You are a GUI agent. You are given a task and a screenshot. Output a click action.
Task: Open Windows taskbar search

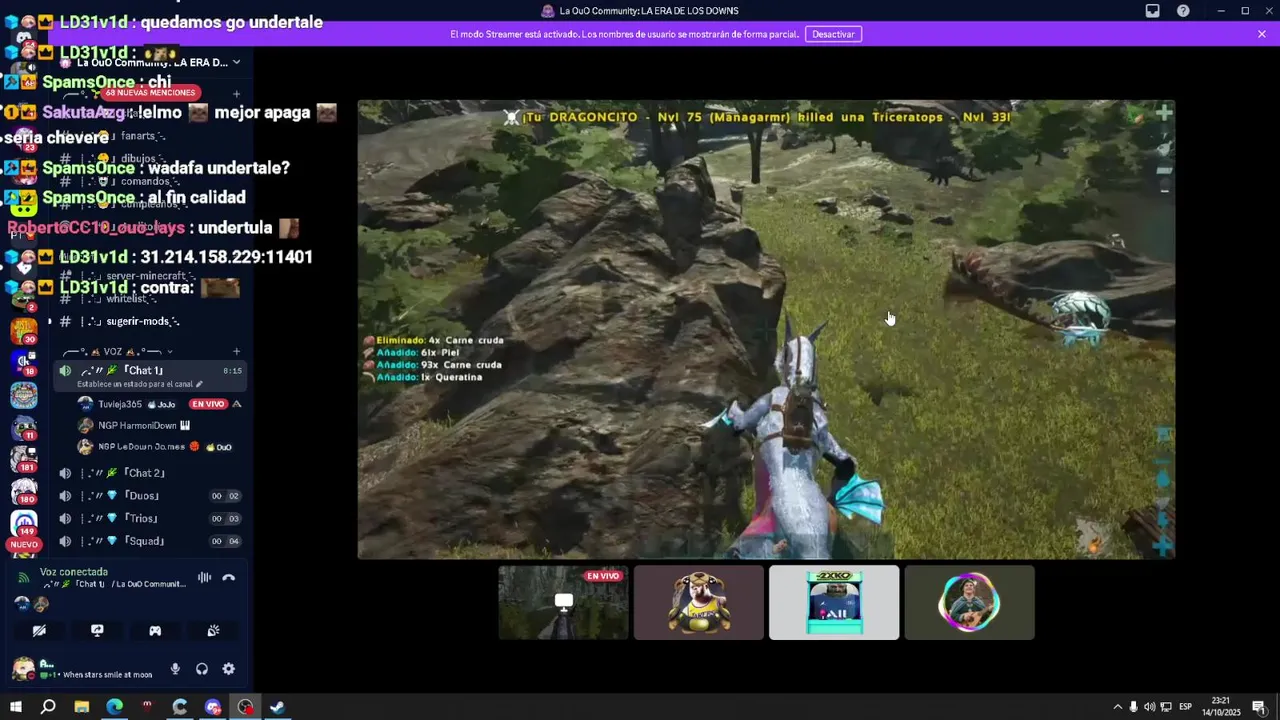[48, 707]
